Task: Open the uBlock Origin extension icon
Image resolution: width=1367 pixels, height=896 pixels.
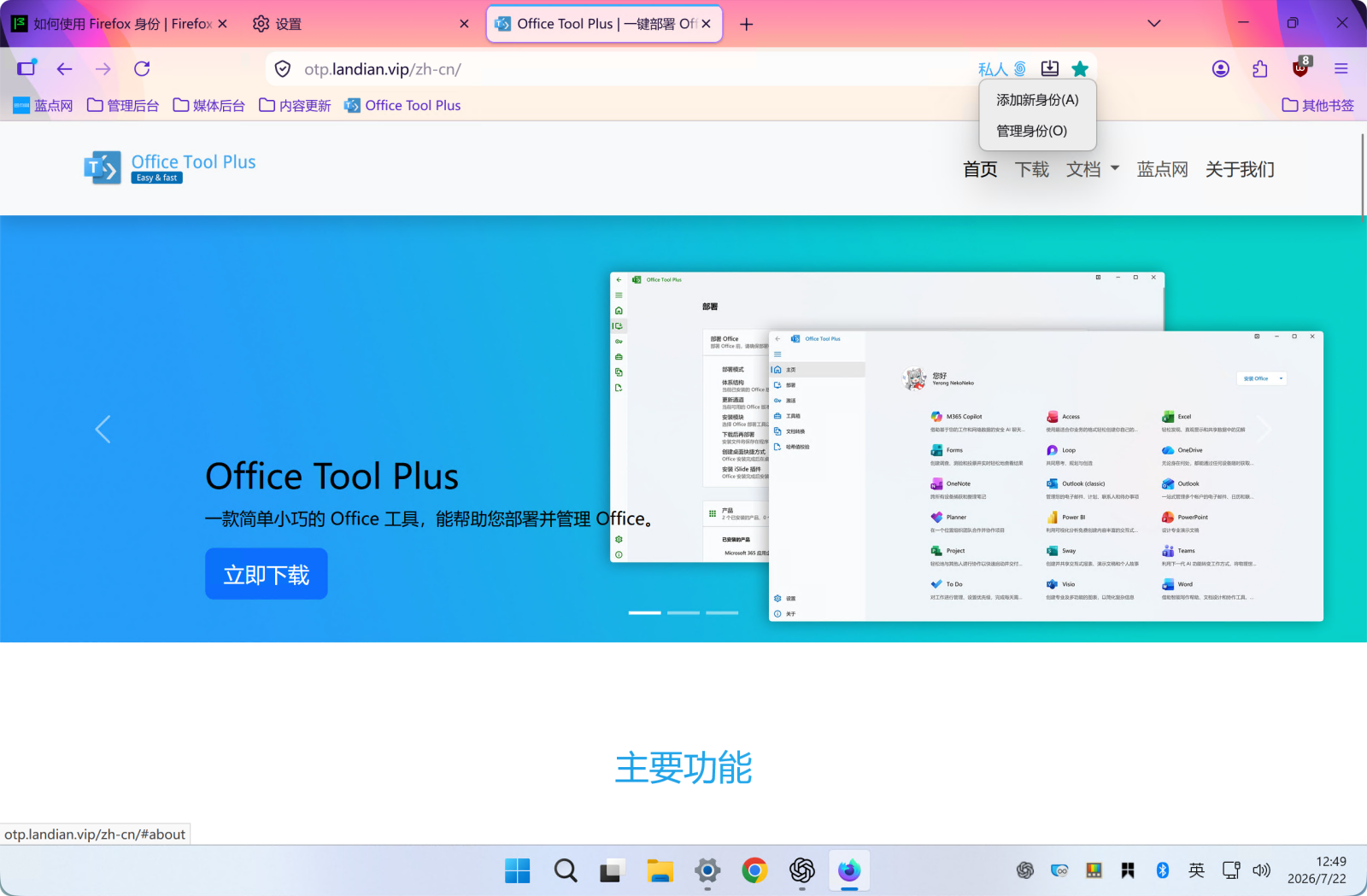Action: click(1300, 68)
